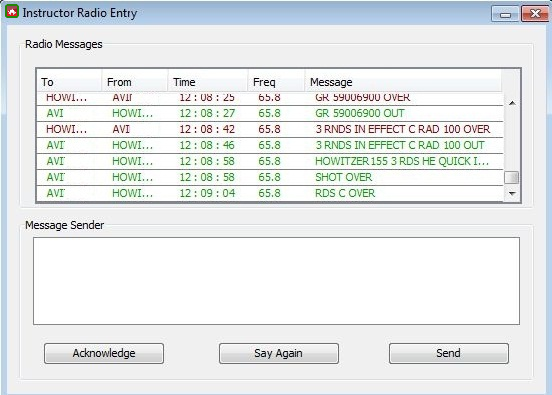Click the application icon in title bar
The width and height of the screenshot is (552, 395).
tap(12, 12)
